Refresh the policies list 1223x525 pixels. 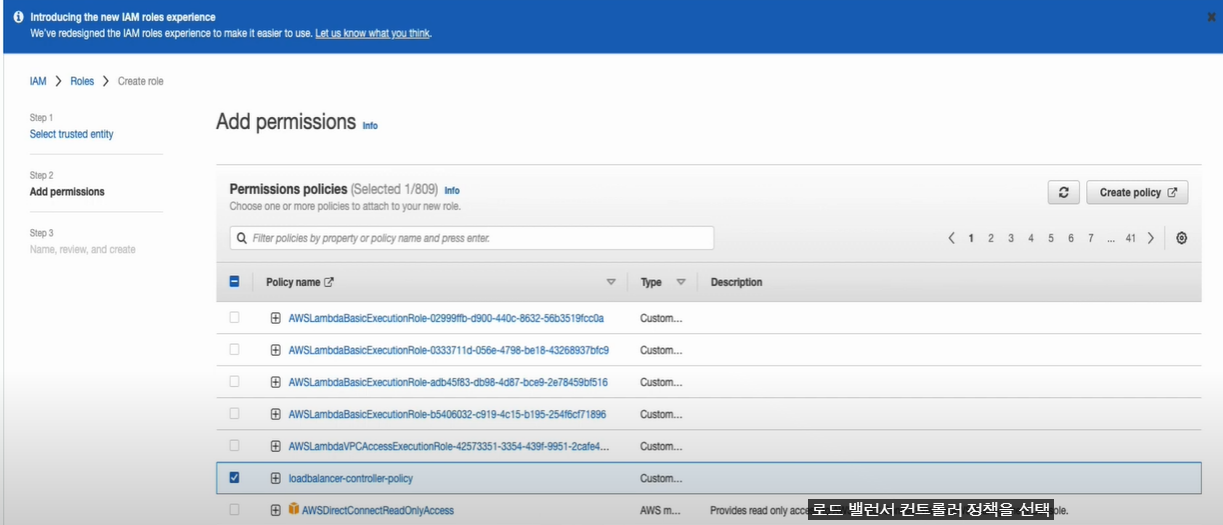(1064, 192)
